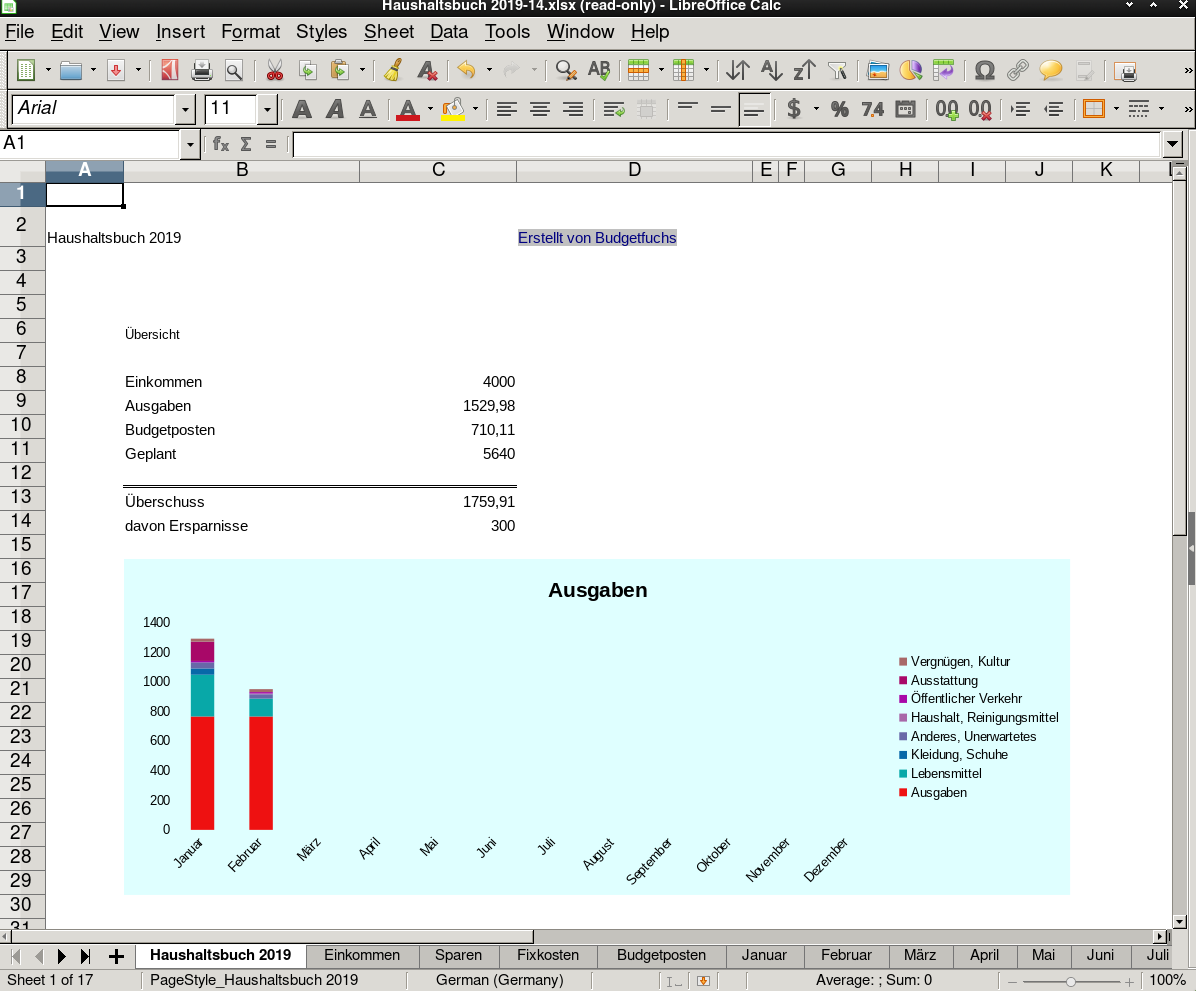Click the Export as PDF icon
Image resolution: width=1196 pixels, height=991 pixels.
coord(169,70)
